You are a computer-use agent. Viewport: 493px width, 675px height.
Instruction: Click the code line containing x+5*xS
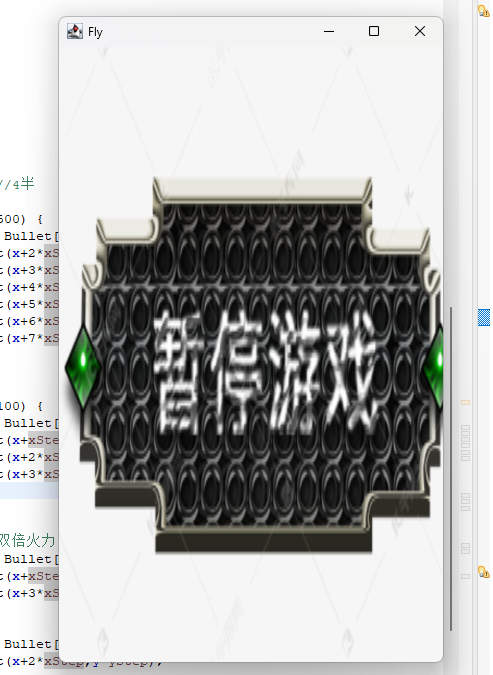point(29,304)
